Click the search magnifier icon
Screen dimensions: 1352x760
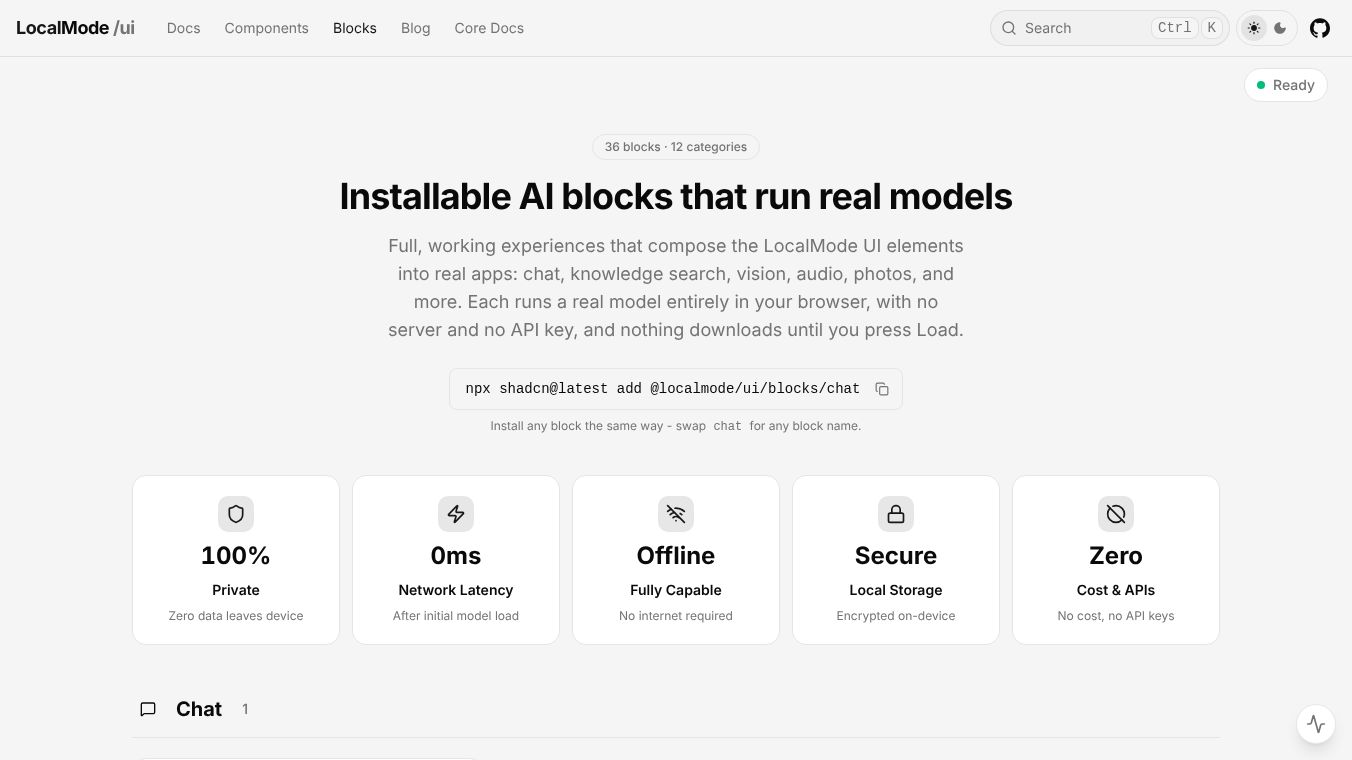click(1009, 28)
